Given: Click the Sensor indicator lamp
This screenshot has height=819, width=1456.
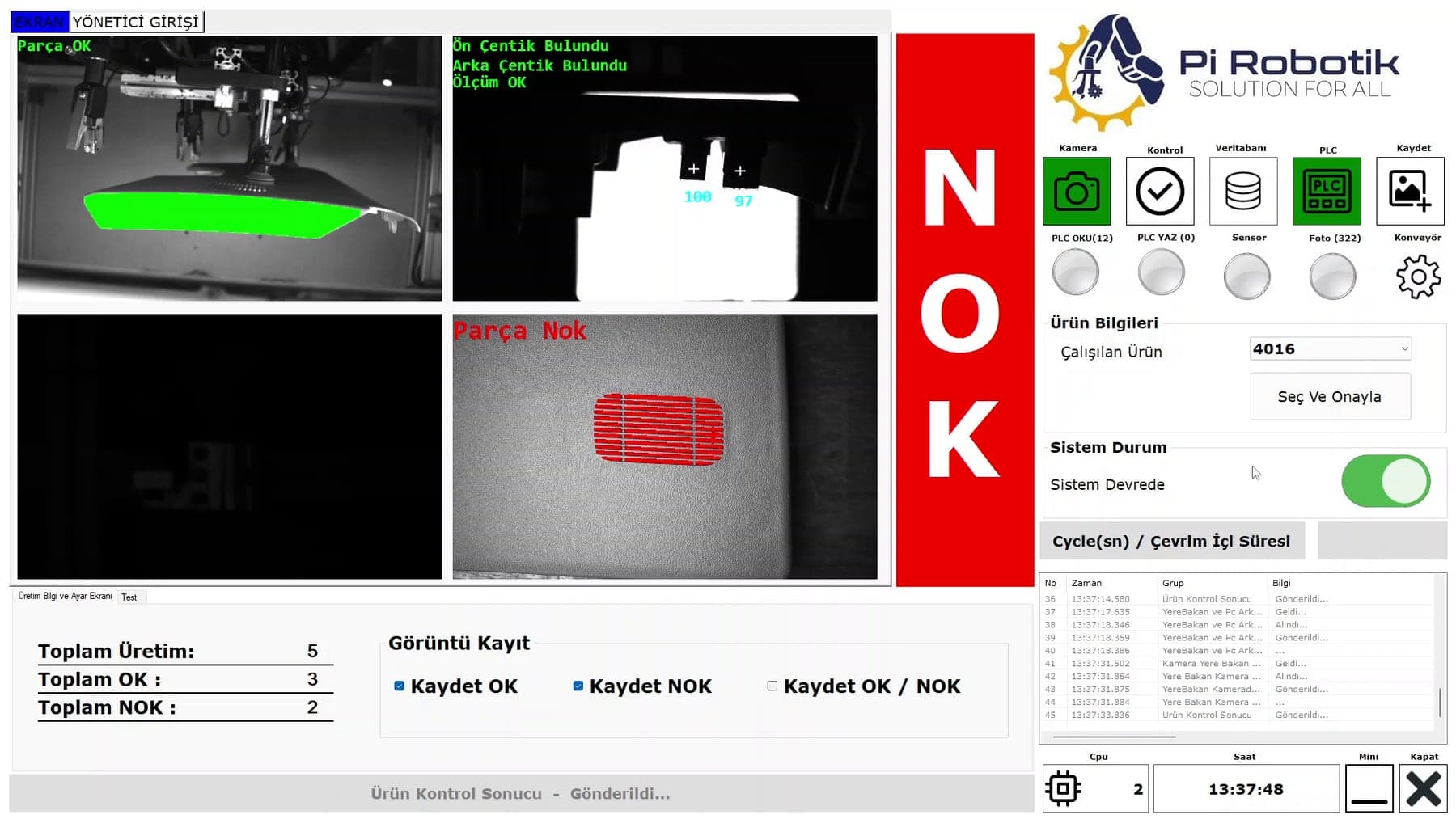Looking at the screenshot, I should point(1247,277).
